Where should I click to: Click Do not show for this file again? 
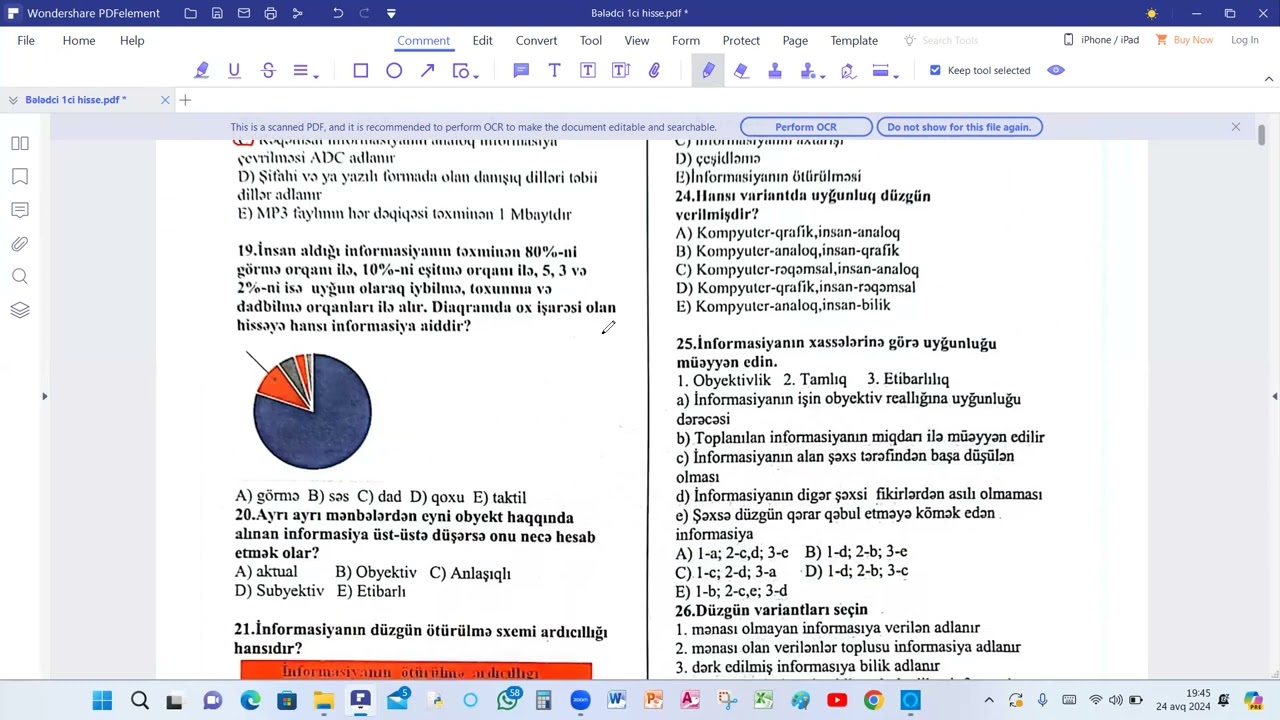tap(959, 127)
